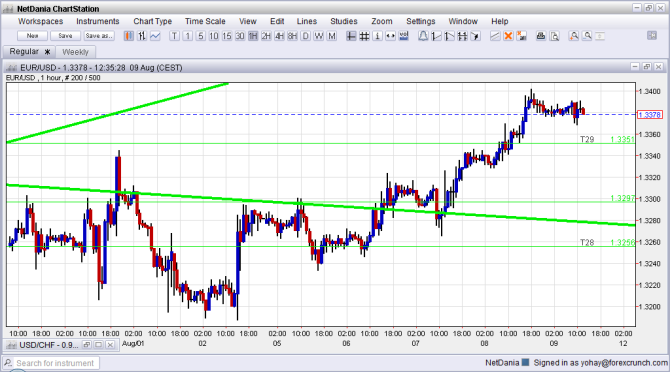Screen dimensions: 670x372
Task: Select the line chart type icon
Action: (155, 36)
